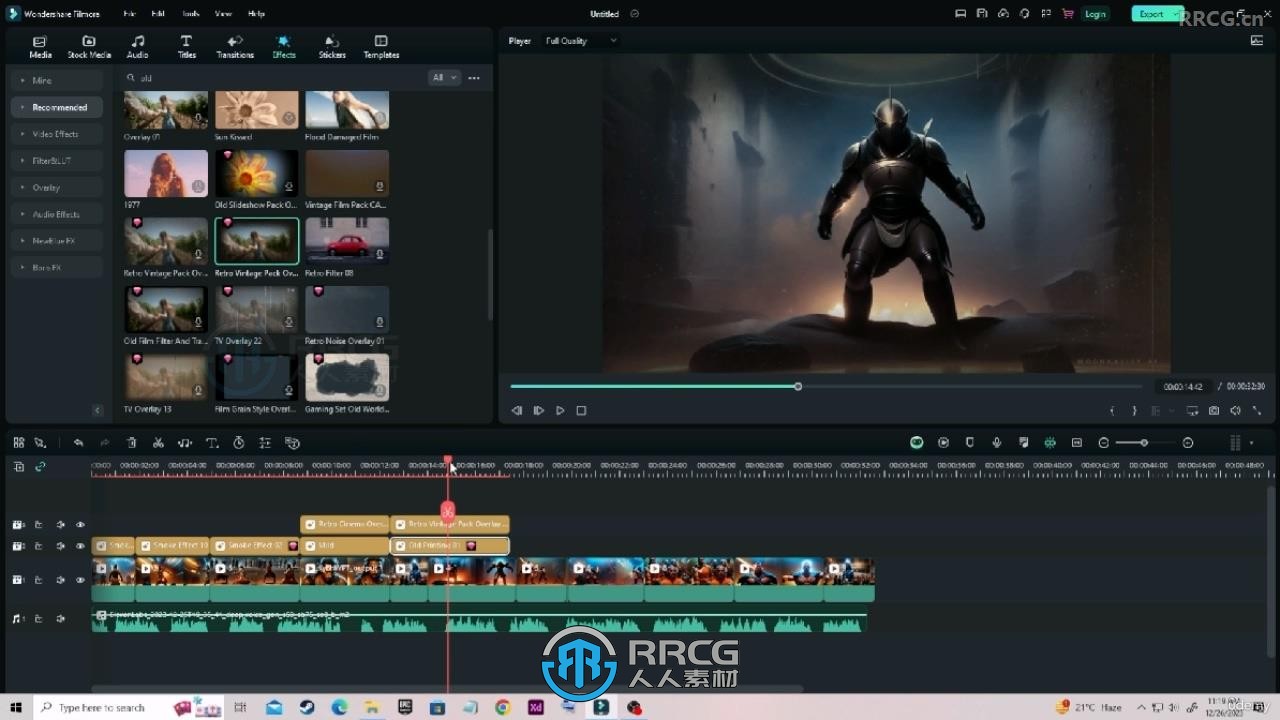Click the split scissors icon in timeline toolbar
1280x720 pixels.
tap(158, 442)
